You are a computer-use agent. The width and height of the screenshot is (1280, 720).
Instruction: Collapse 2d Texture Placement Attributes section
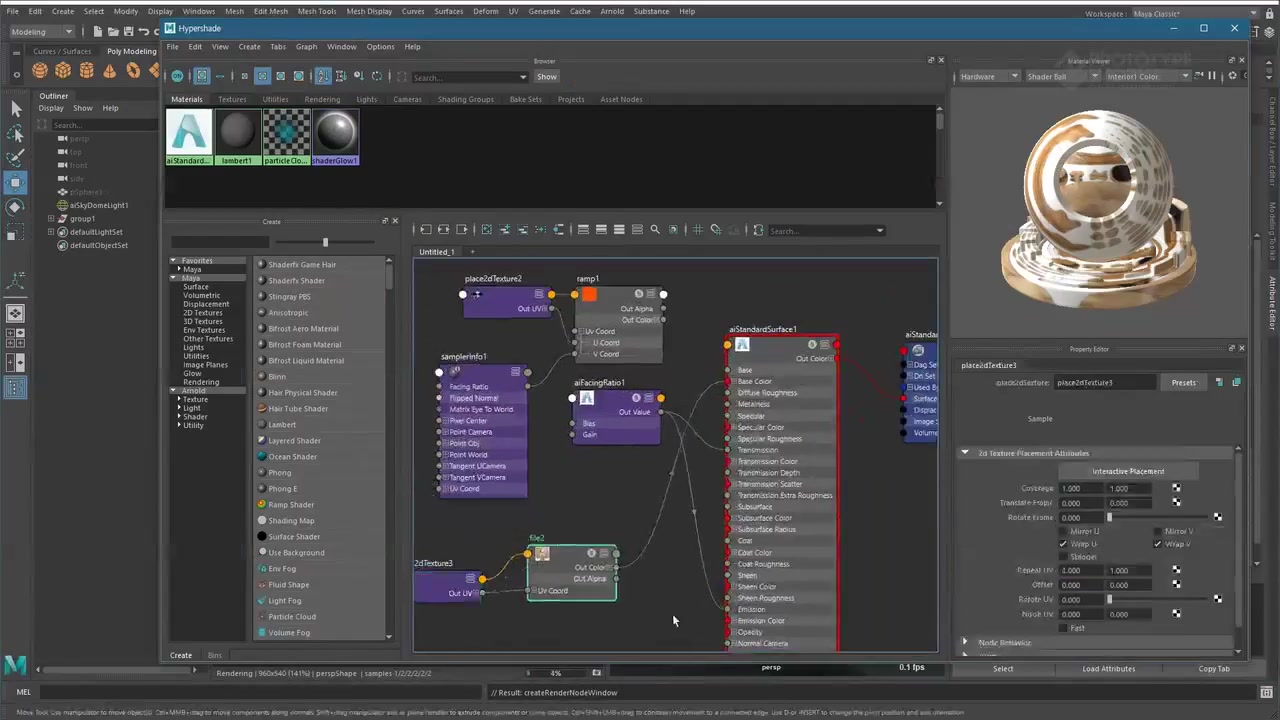(x=965, y=453)
